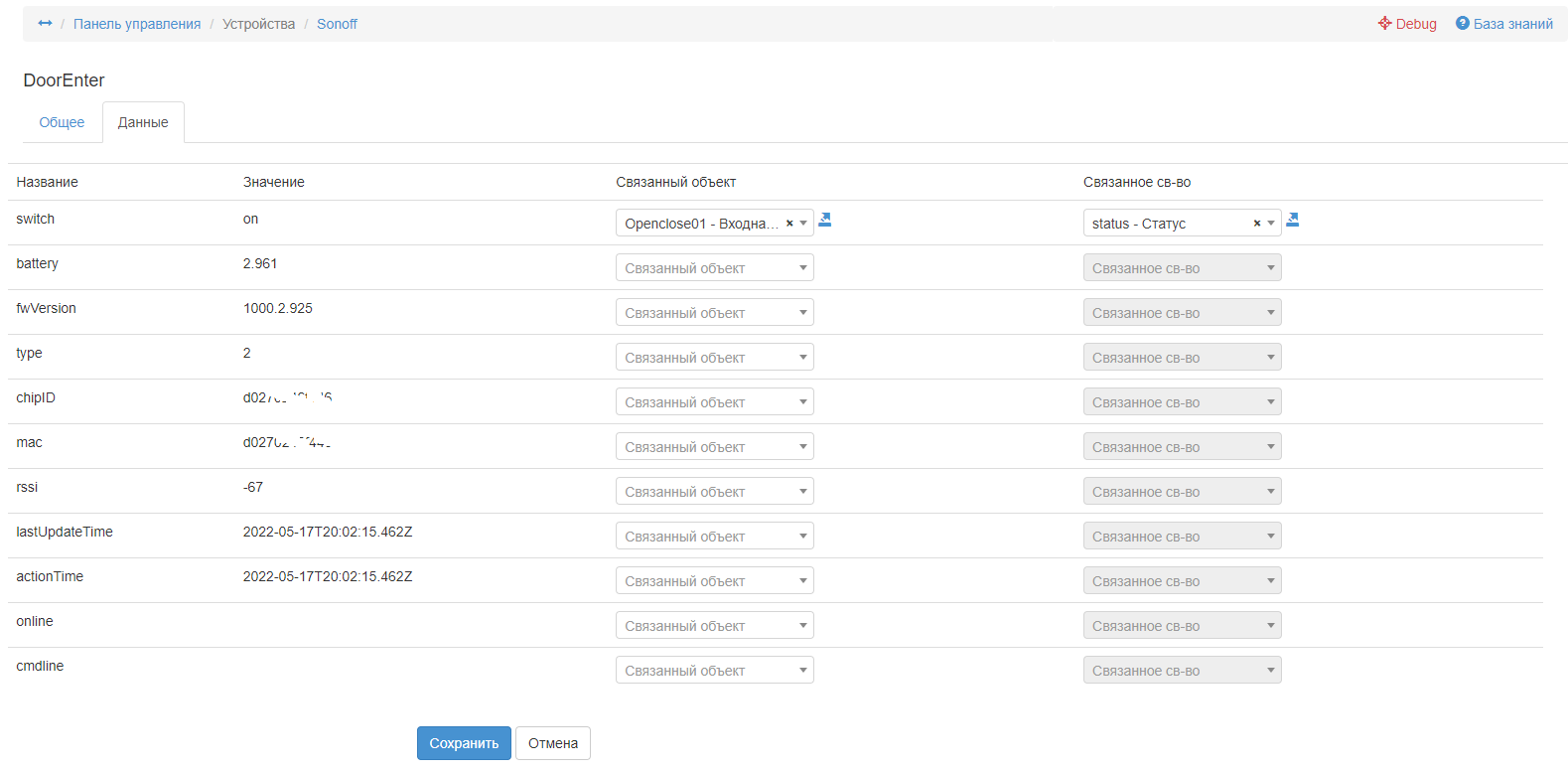Navigate to Sonoff breadcrumb link
1568x772 pixels.
(337, 24)
